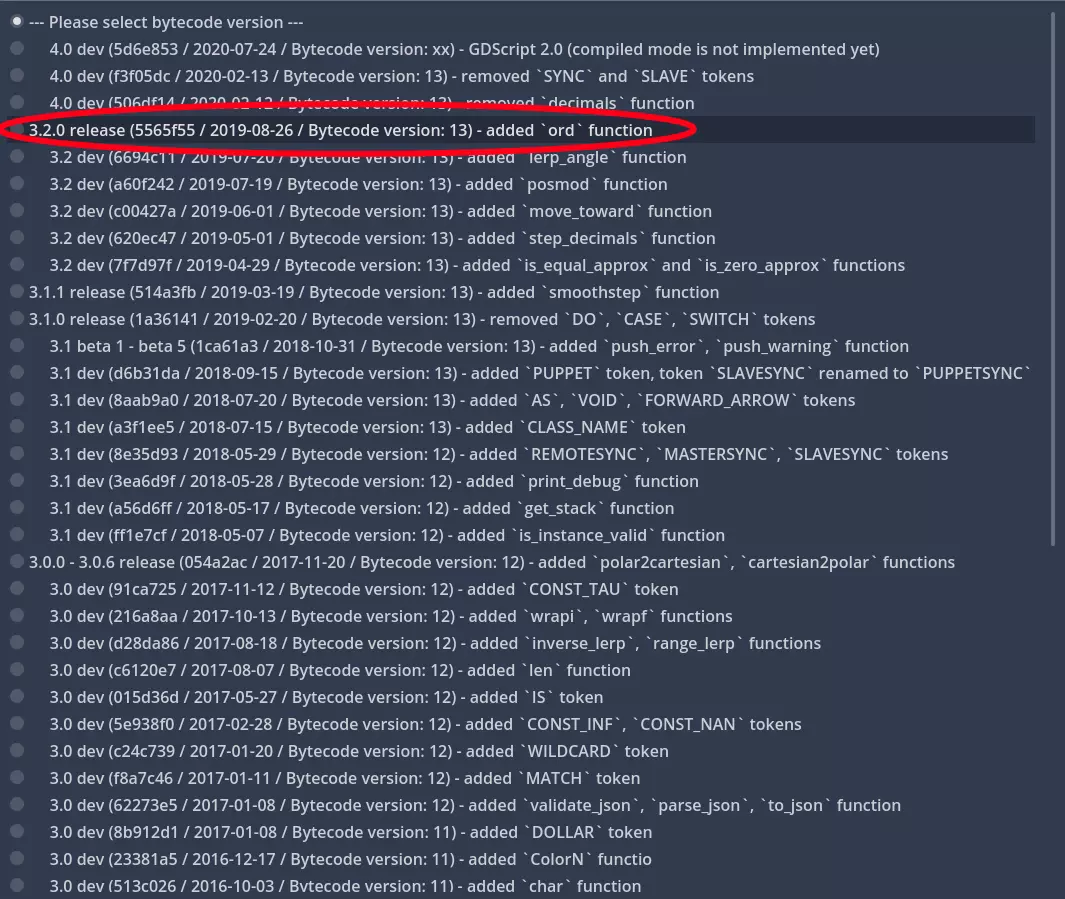
Task: Choose 3.1 dev ff1e7cf added is_instance_valid
Action: (522, 535)
